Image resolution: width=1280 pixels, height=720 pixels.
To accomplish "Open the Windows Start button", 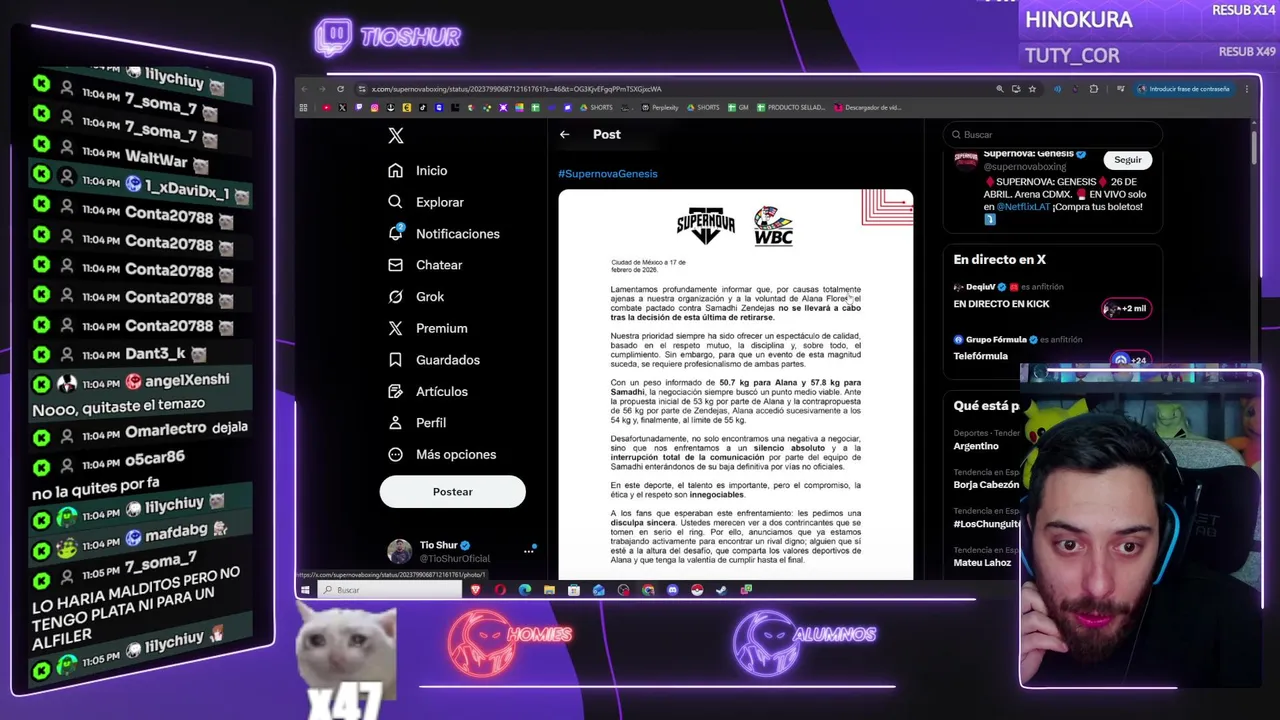I will click(x=305, y=590).
